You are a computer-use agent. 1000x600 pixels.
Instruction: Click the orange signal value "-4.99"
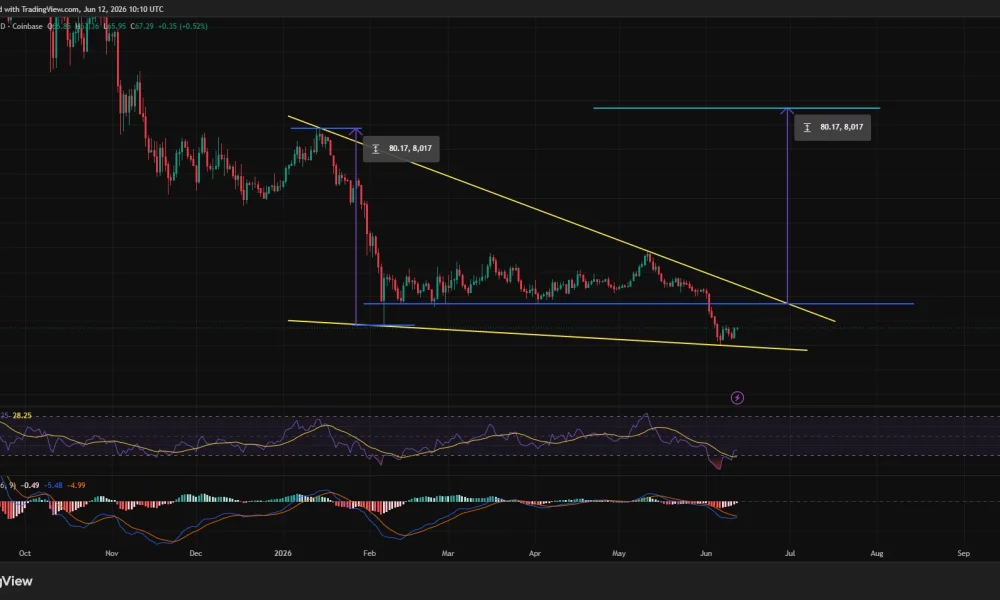point(77,485)
